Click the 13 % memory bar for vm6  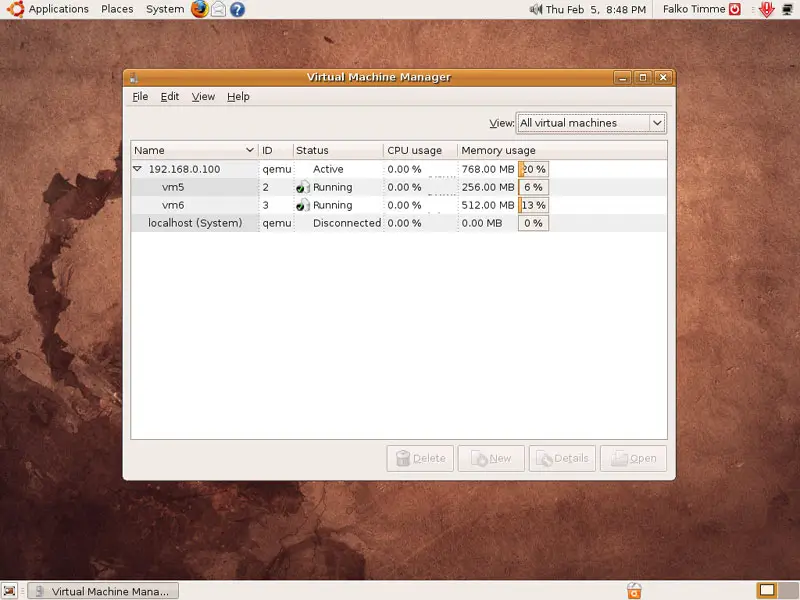[x=533, y=205]
